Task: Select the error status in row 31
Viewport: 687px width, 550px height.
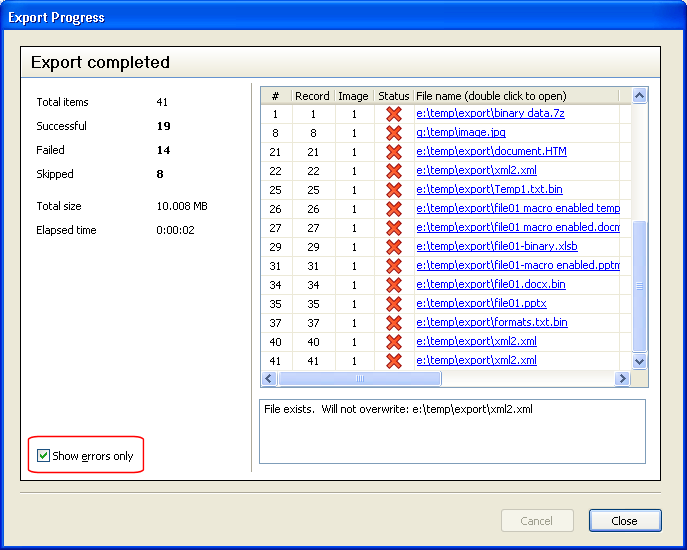Action: tap(394, 266)
